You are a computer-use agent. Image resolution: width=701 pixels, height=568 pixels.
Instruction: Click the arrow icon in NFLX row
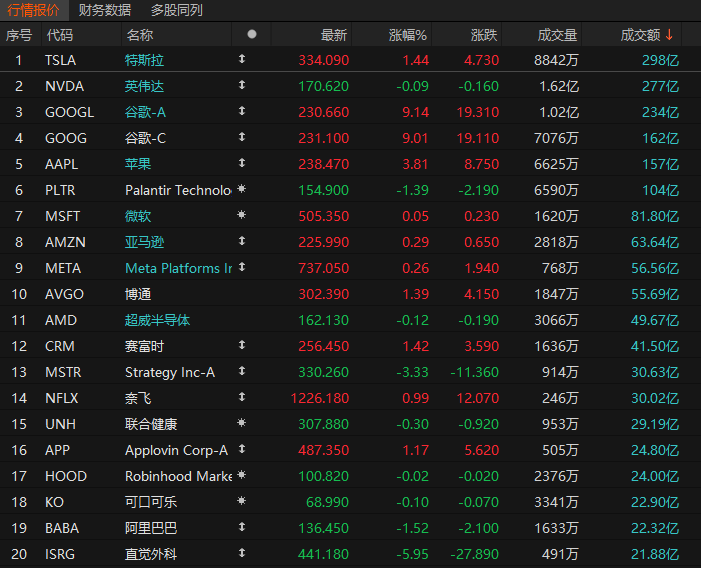[x=242, y=396]
